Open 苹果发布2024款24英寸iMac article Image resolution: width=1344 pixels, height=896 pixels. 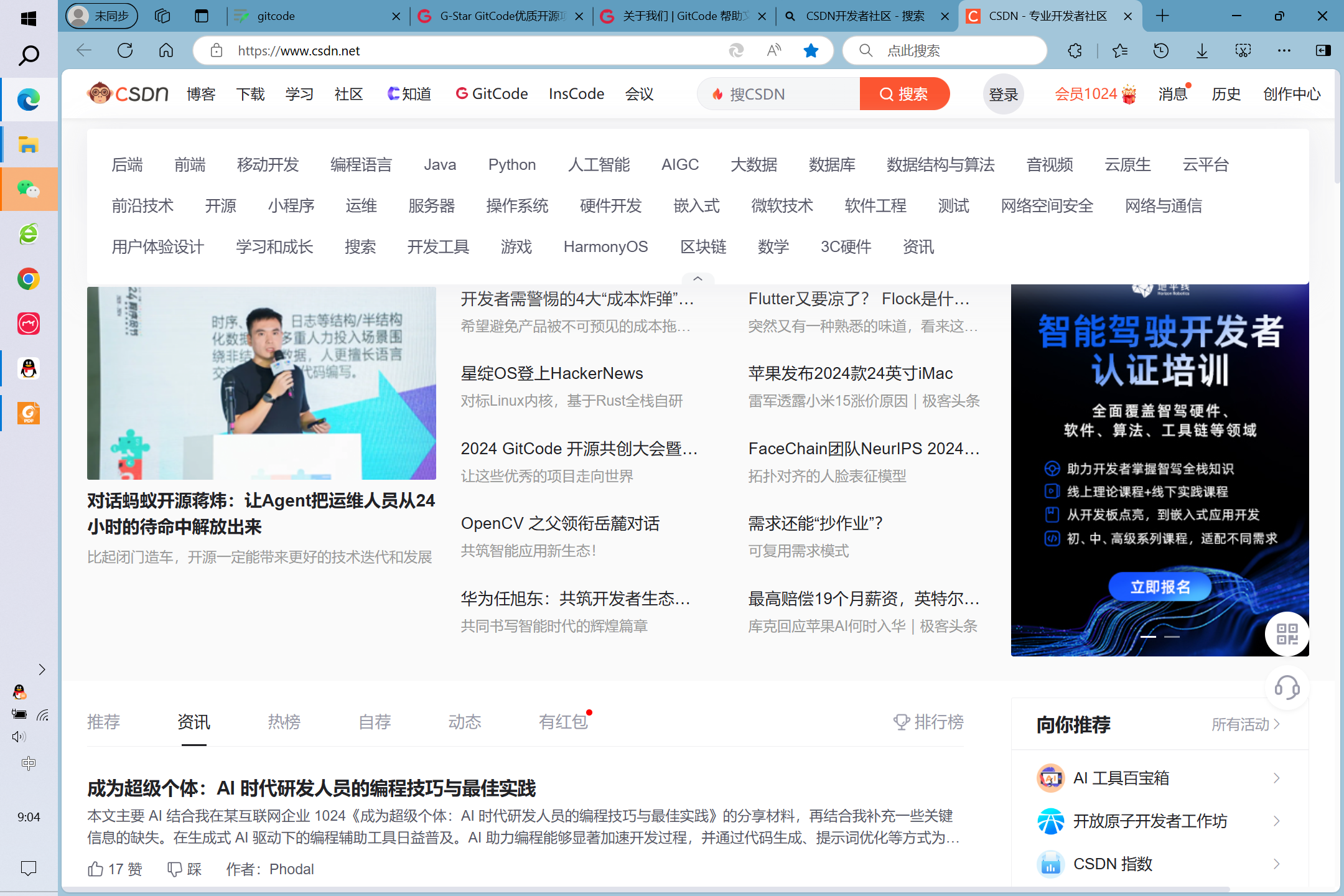tap(851, 373)
